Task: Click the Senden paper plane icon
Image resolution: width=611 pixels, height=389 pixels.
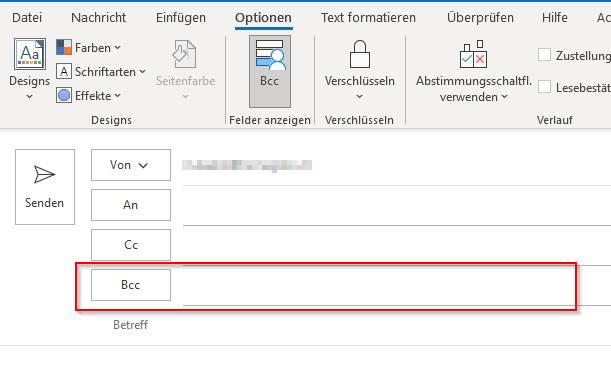Action: [x=44, y=174]
